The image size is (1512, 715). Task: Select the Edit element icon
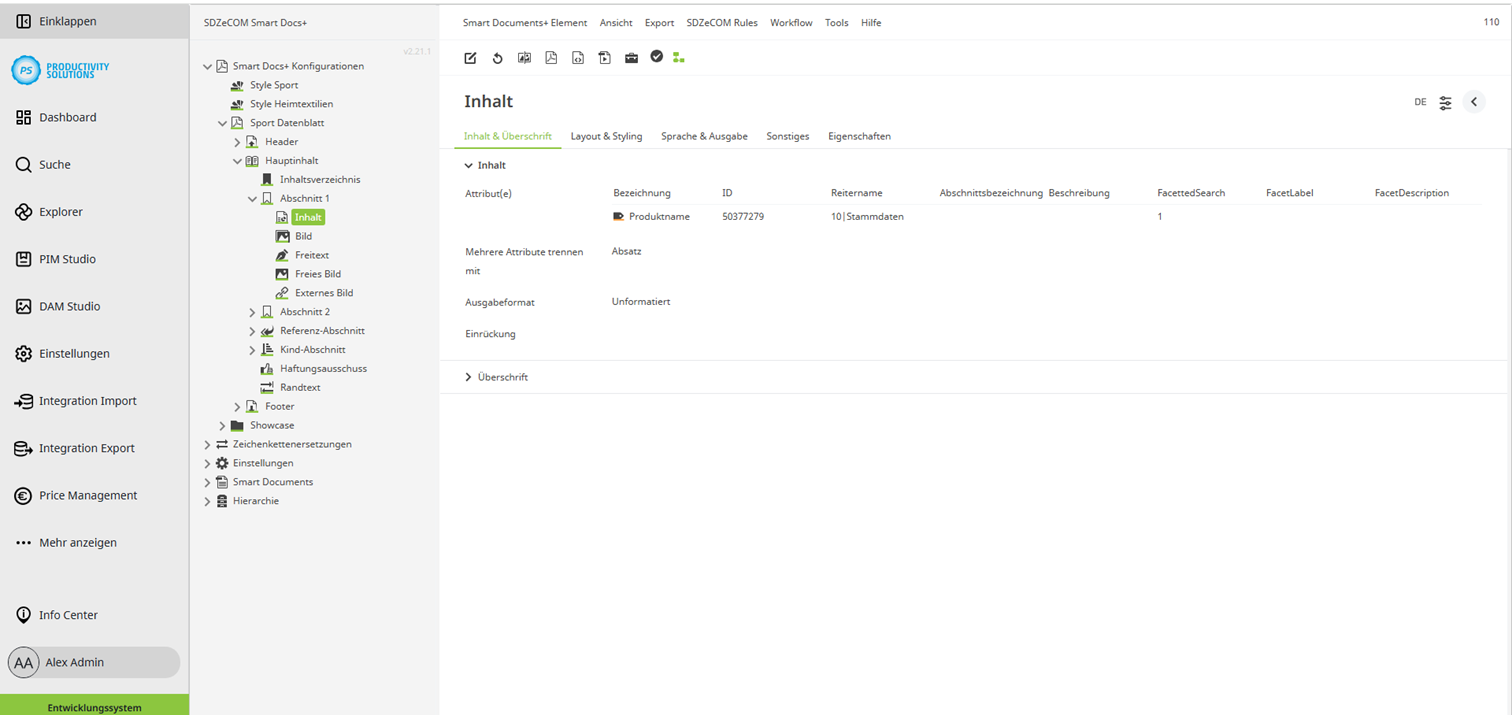[470, 57]
